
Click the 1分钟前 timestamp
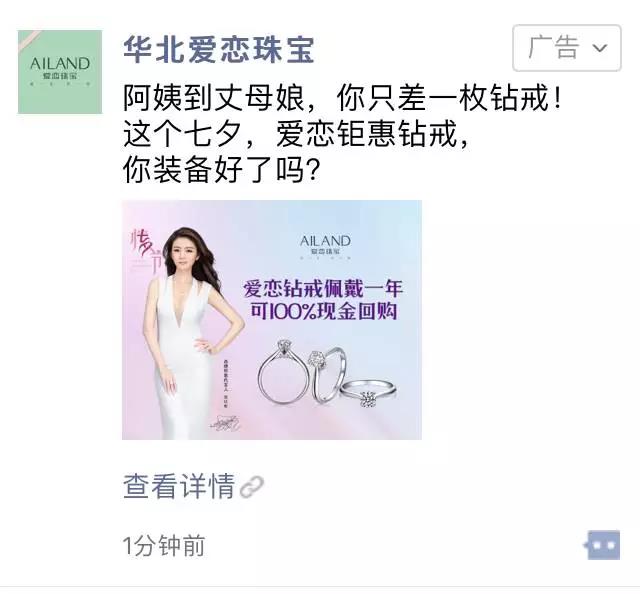[164, 546]
